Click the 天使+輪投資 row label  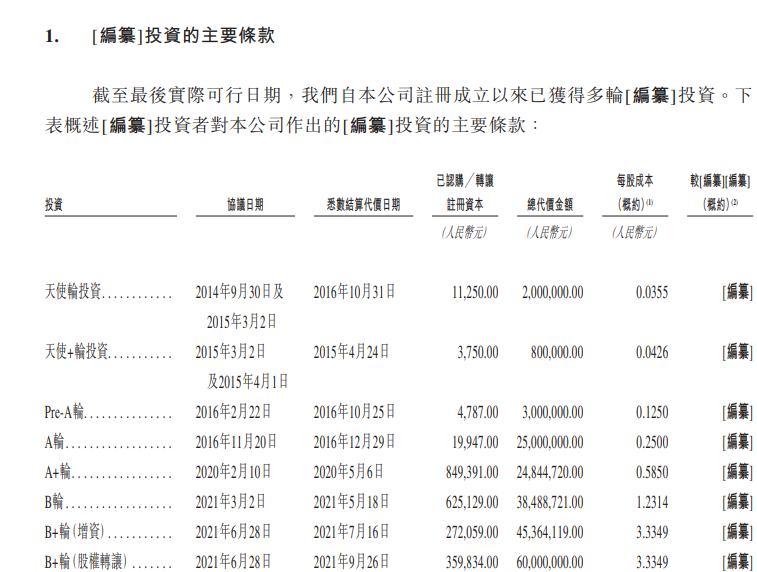click(x=76, y=352)
